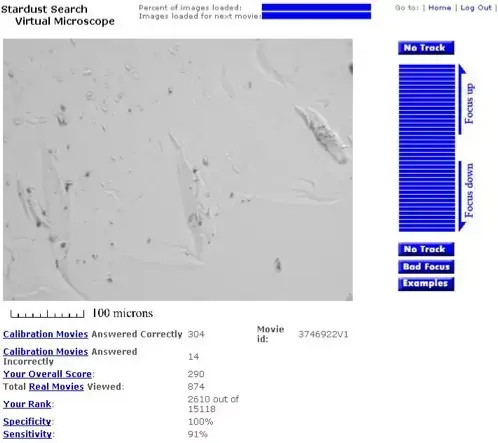Click the Percent of images loaded bar
498x443 pixels.
[x=316, y=7]
